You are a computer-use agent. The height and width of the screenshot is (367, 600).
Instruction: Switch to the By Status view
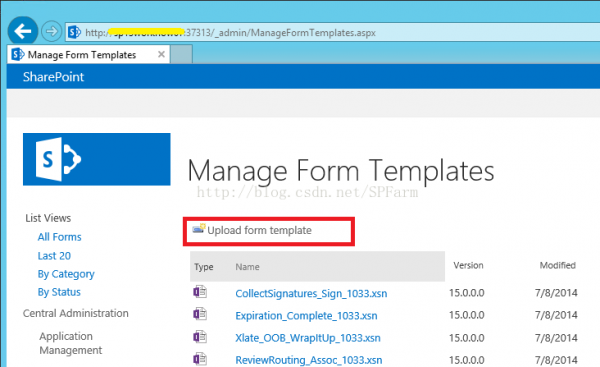pos(59,292)
